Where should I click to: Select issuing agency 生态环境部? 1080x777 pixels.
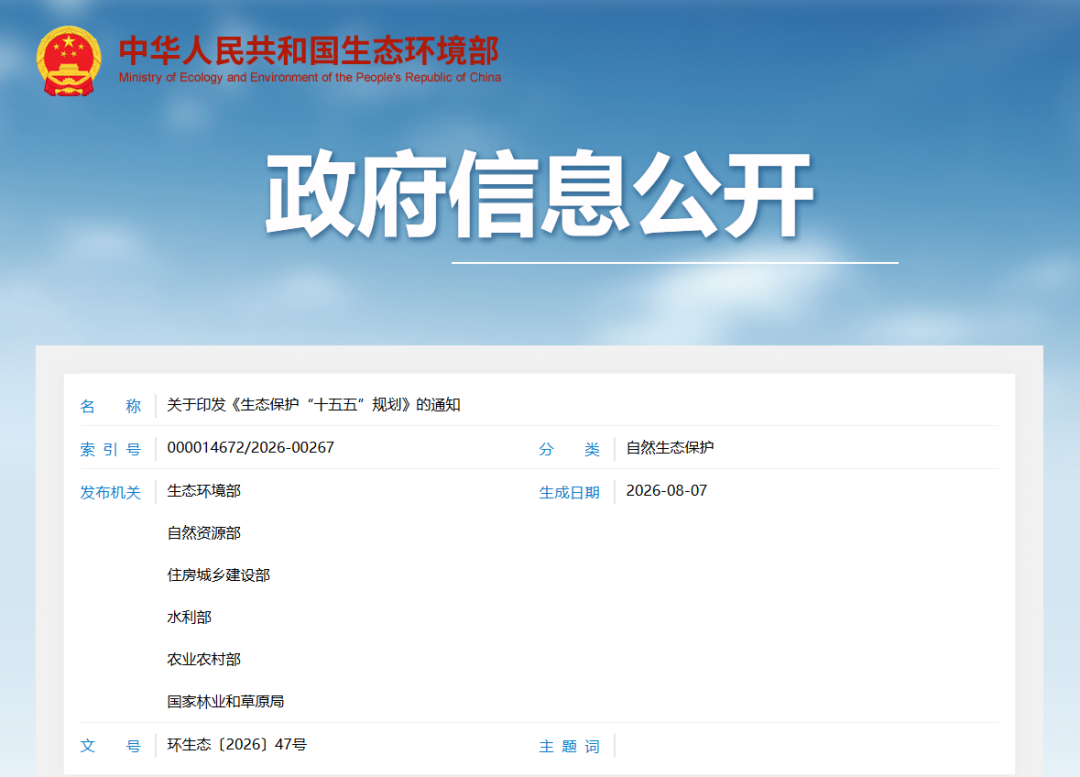(204, 490)
